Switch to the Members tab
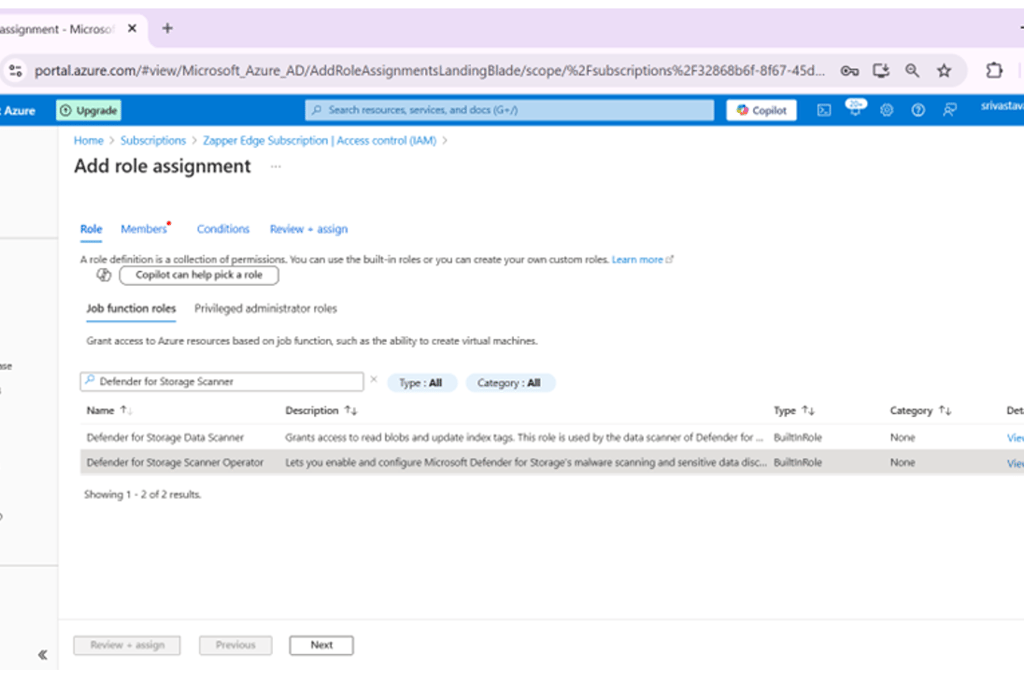Image resolution: width=1024 pixels, height=684 pixels. click(144, 229)
